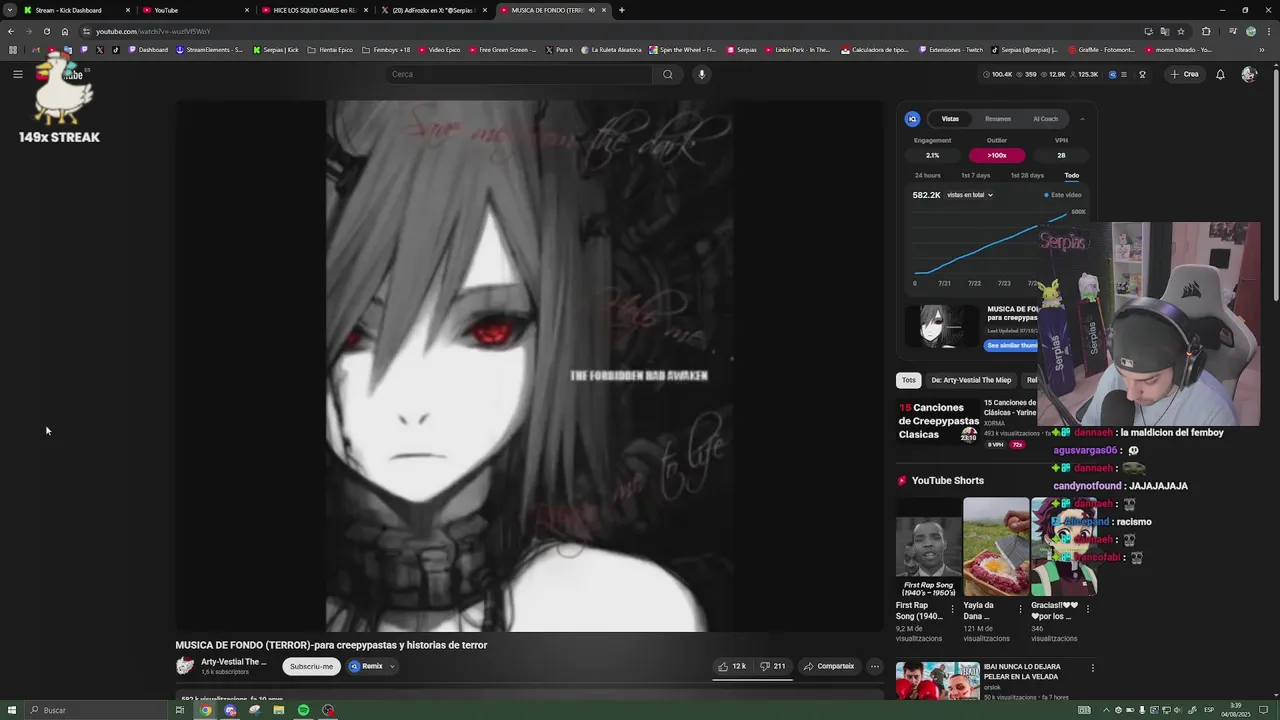1280x720 pixels.
Task: Click the Cerca search input field
Action: 520,74
